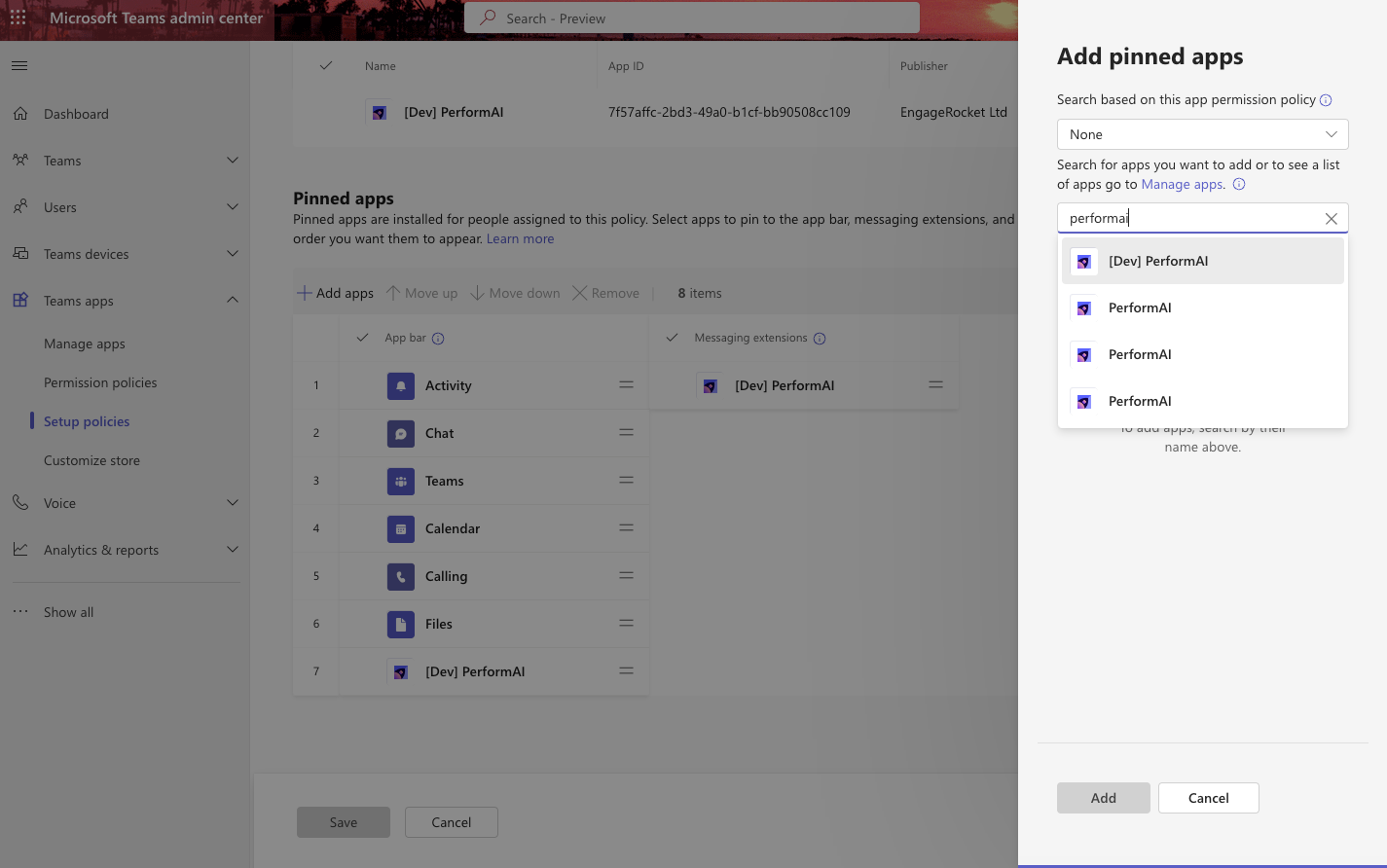The image size is (1387, 868).
Task: Click drag handle on messaging extension PerformAI
Action: 935,385
